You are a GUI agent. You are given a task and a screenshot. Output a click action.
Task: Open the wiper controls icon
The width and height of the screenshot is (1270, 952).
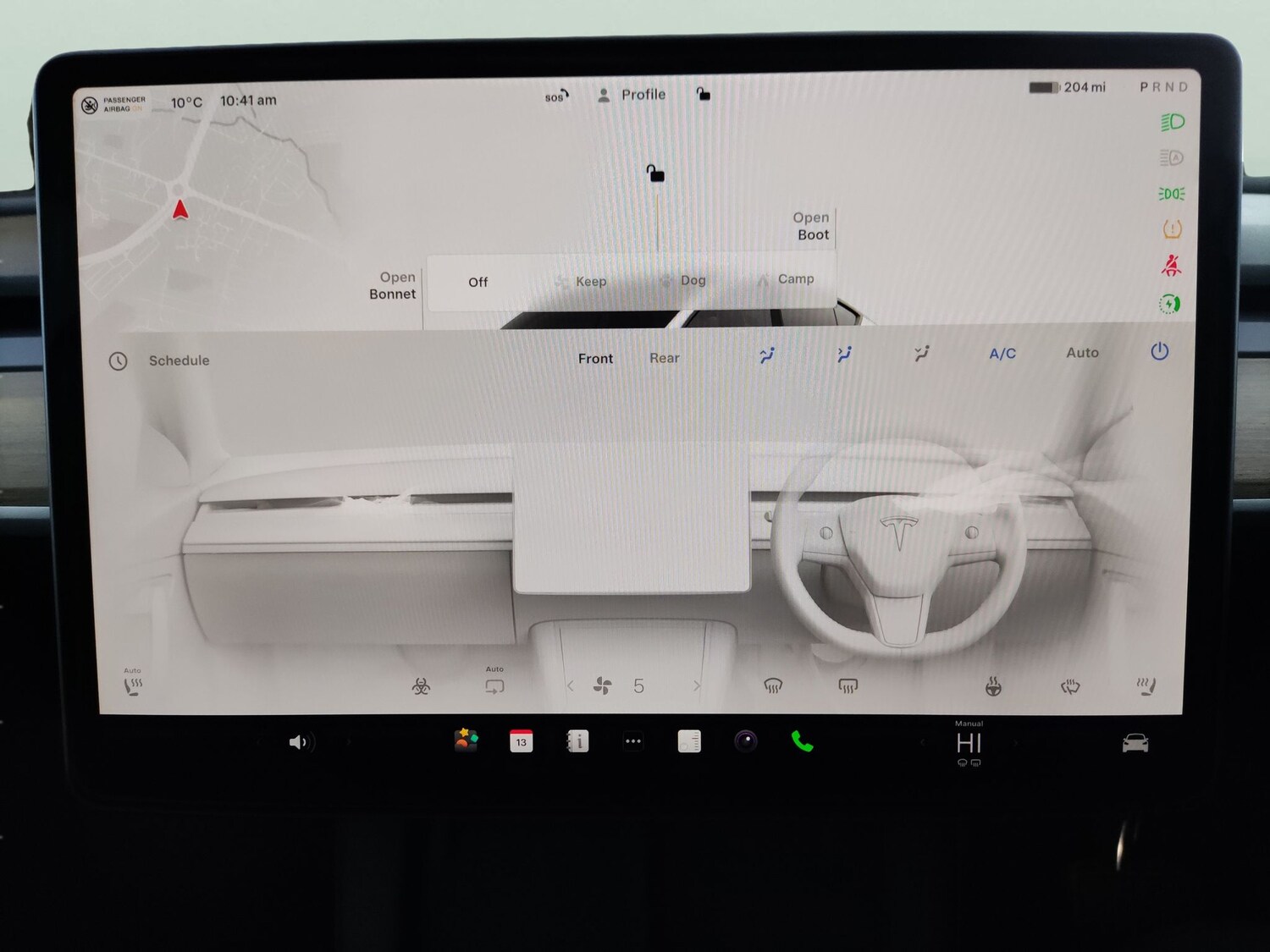coord(1068,686)
